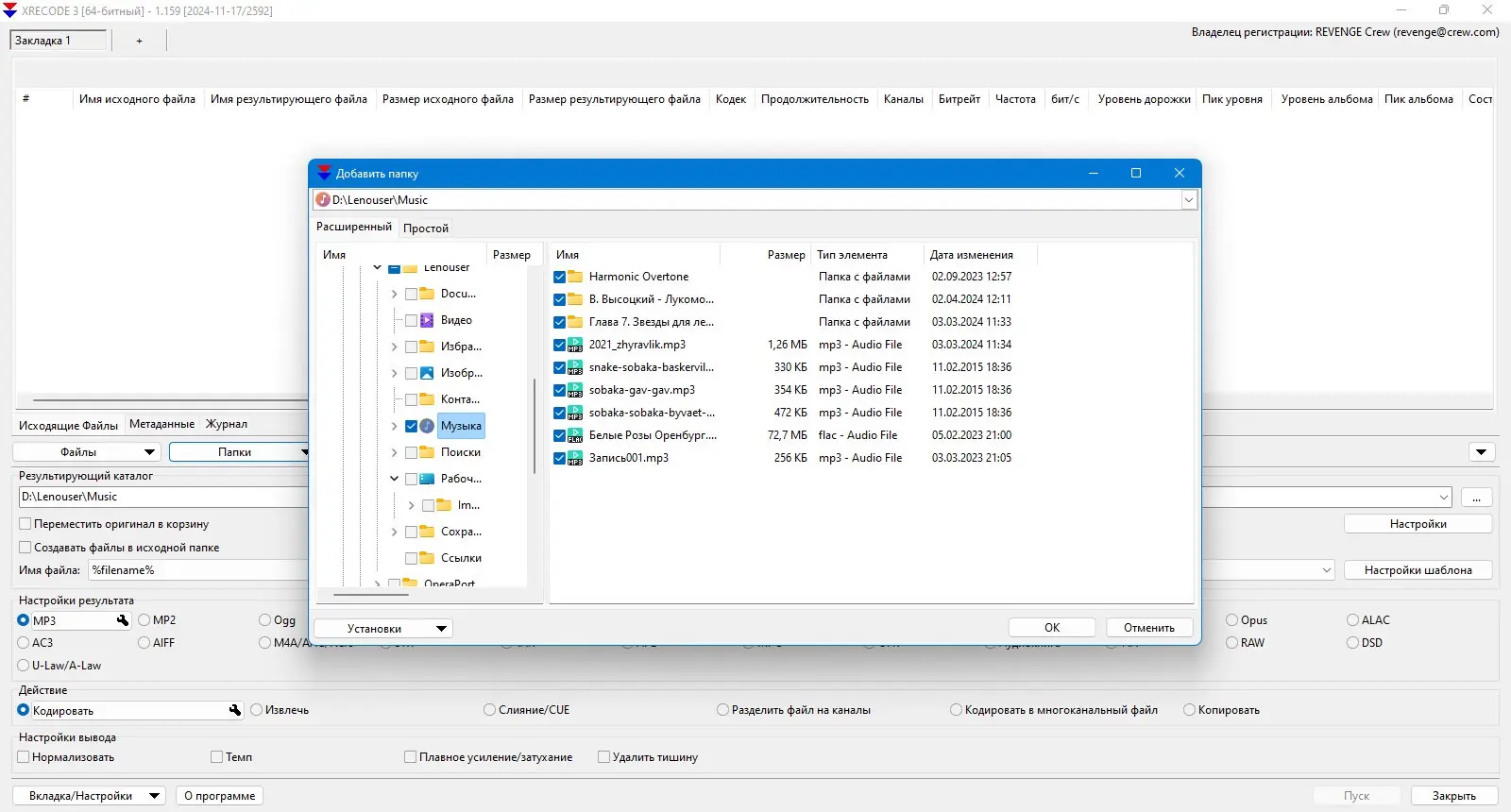Click the Поиски folder icon in tree

[427, 452]
